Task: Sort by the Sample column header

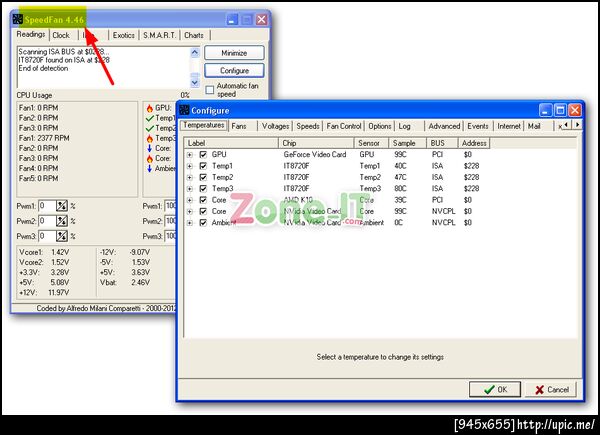Action: 407,143
